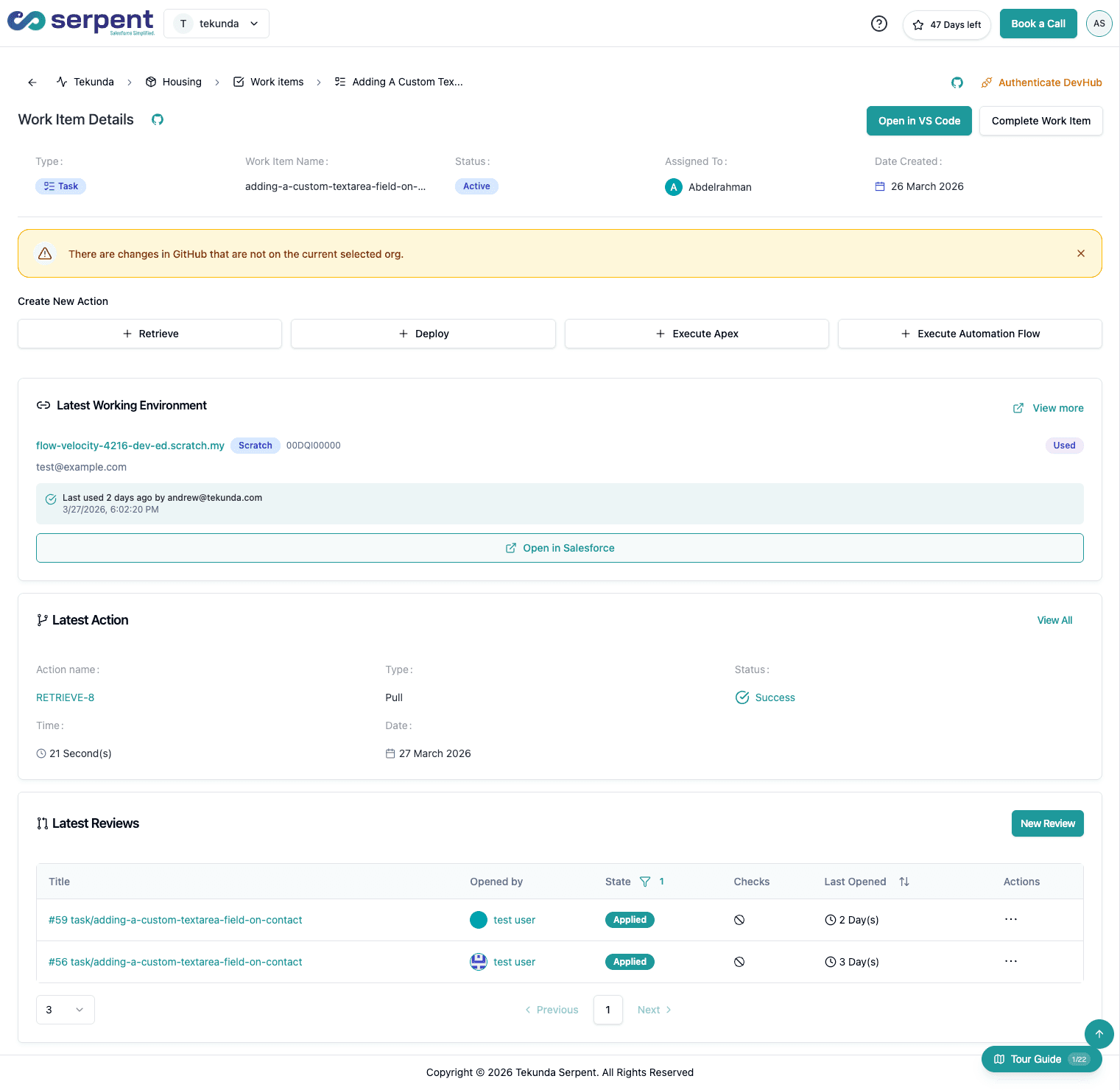This screenshot has height=1090, width=1120.
Task: Dismiss the GitHub changes warning banner
Action: click(x=1080, y=253)
